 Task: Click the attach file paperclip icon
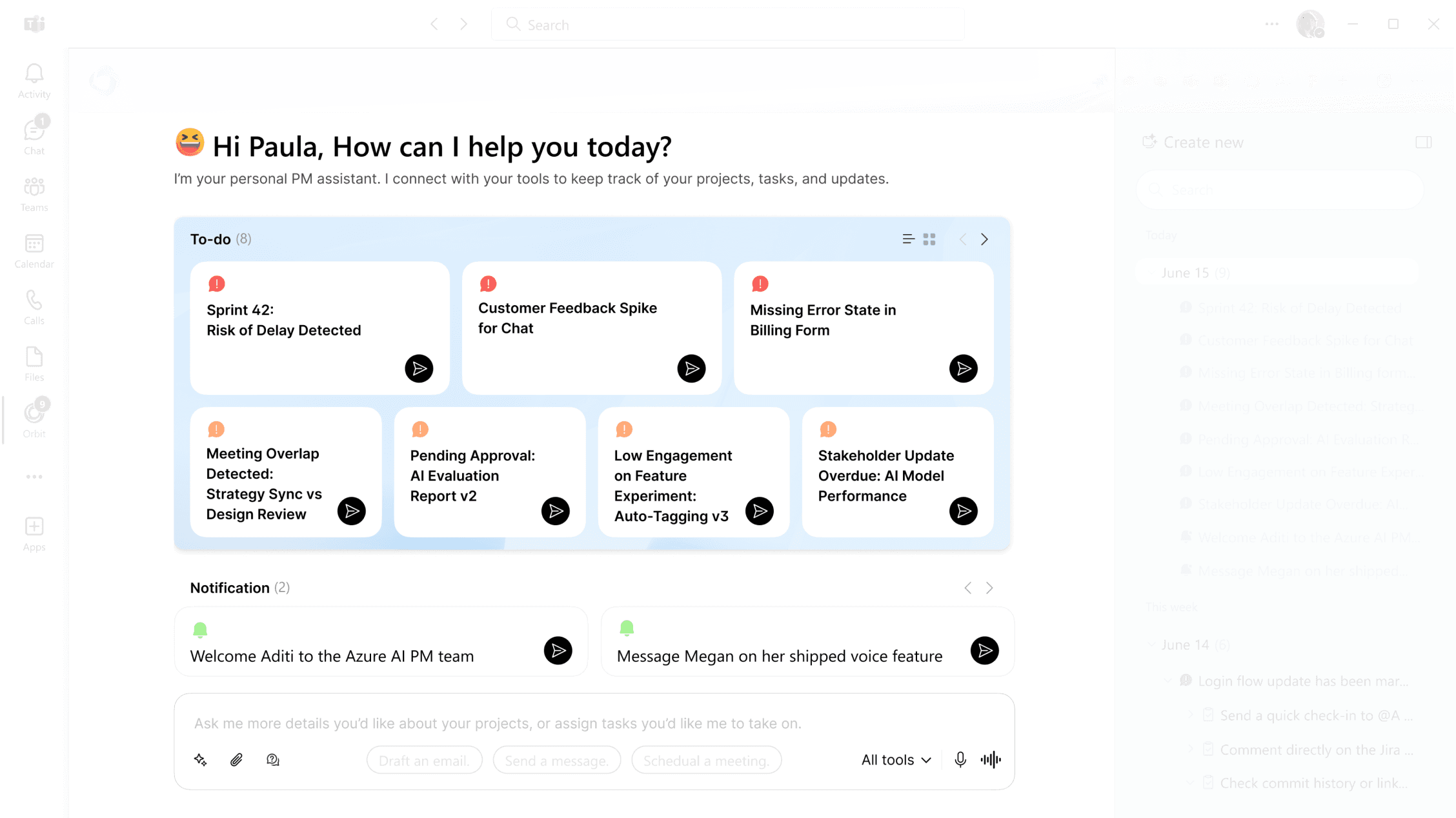click(236, 759)
